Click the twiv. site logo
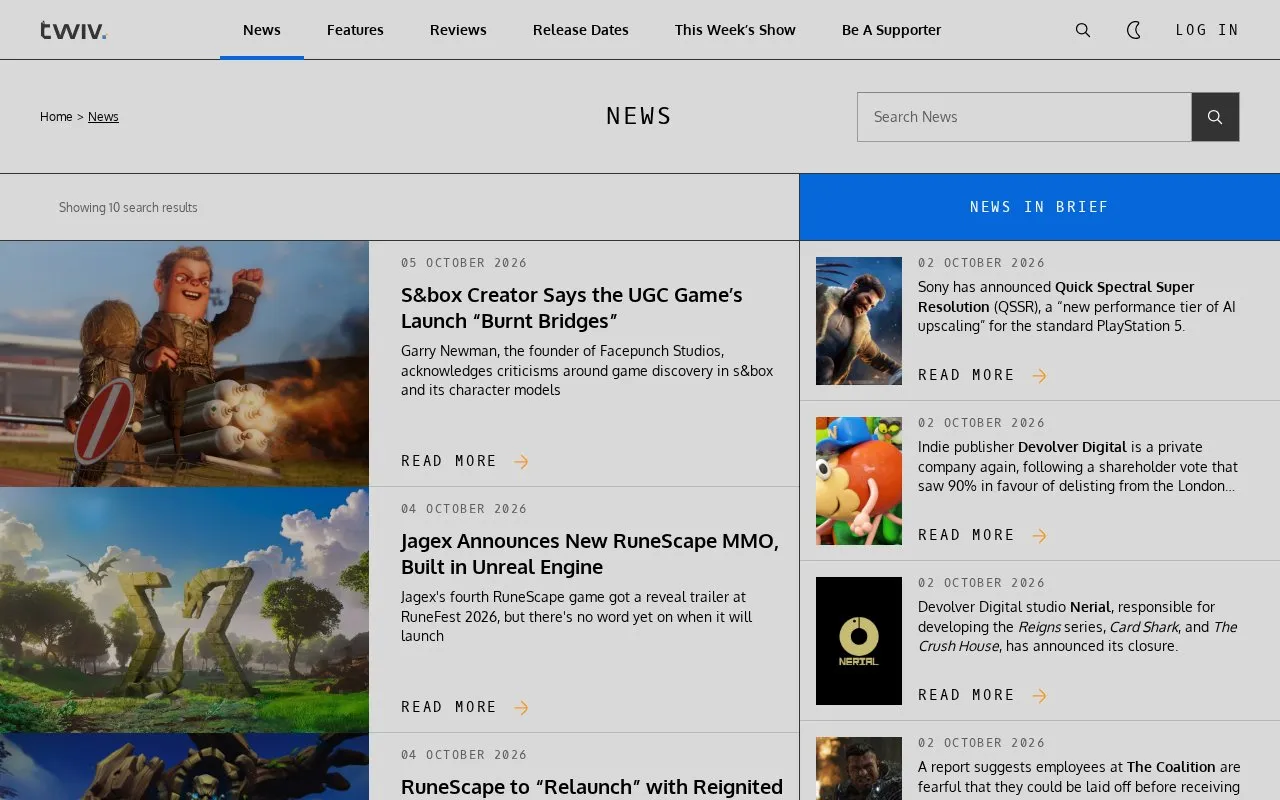 [x=73, y=30]
